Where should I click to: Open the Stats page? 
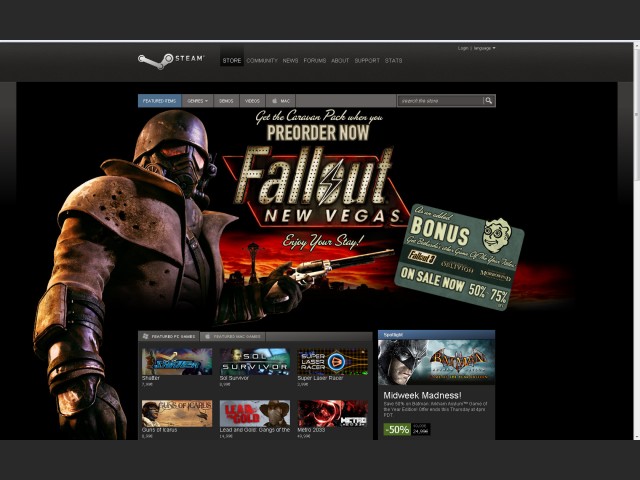coord(393,60)
